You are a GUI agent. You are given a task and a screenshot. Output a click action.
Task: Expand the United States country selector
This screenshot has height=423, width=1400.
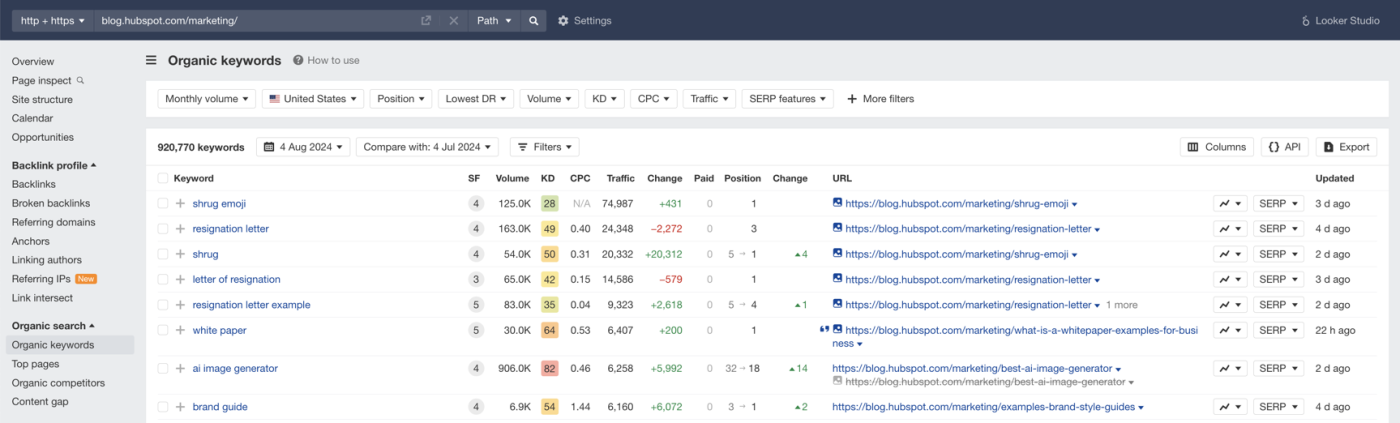click(313, 99)
